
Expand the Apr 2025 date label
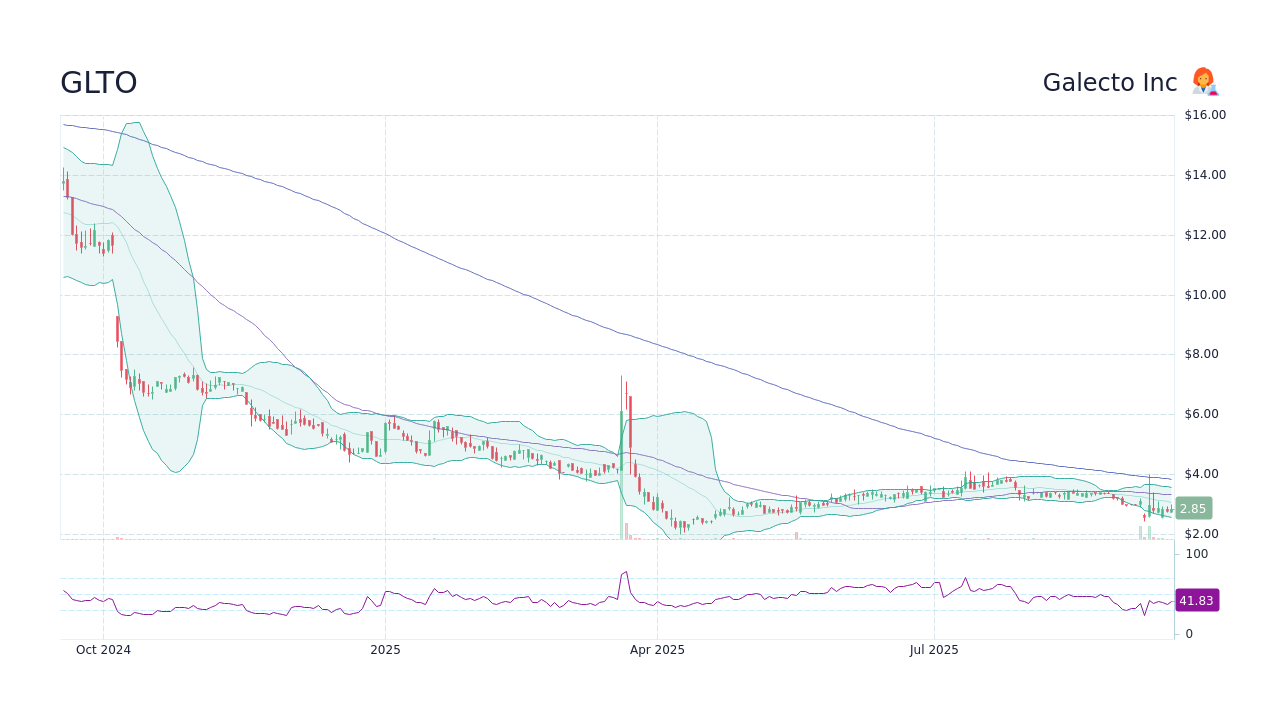[657, 649]
